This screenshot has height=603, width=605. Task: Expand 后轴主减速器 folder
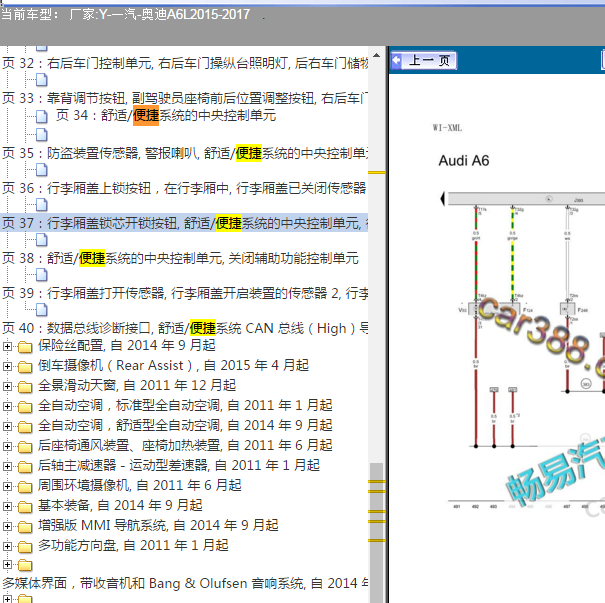point(7,466)
